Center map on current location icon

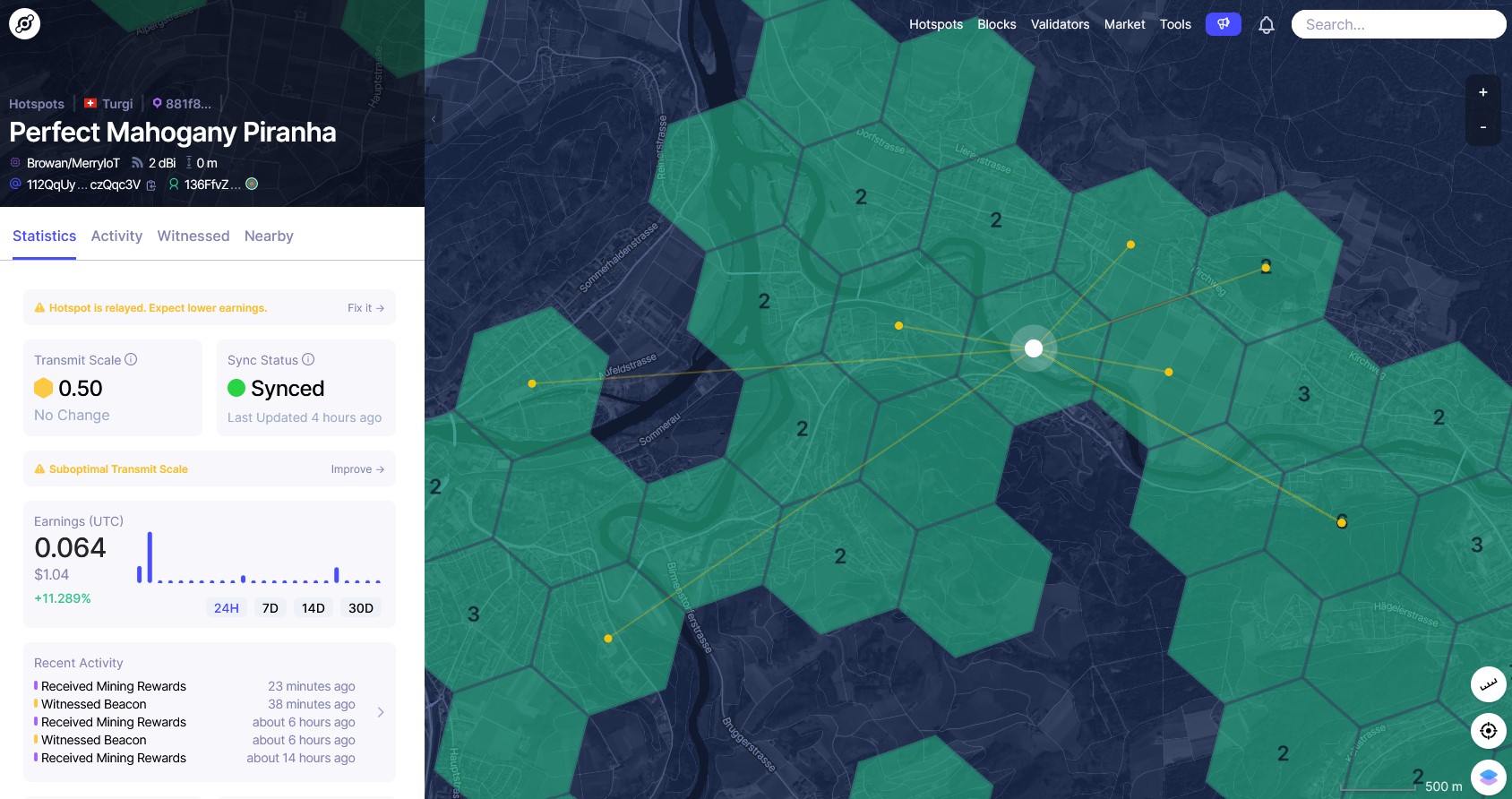click(x=1488, y=731)
